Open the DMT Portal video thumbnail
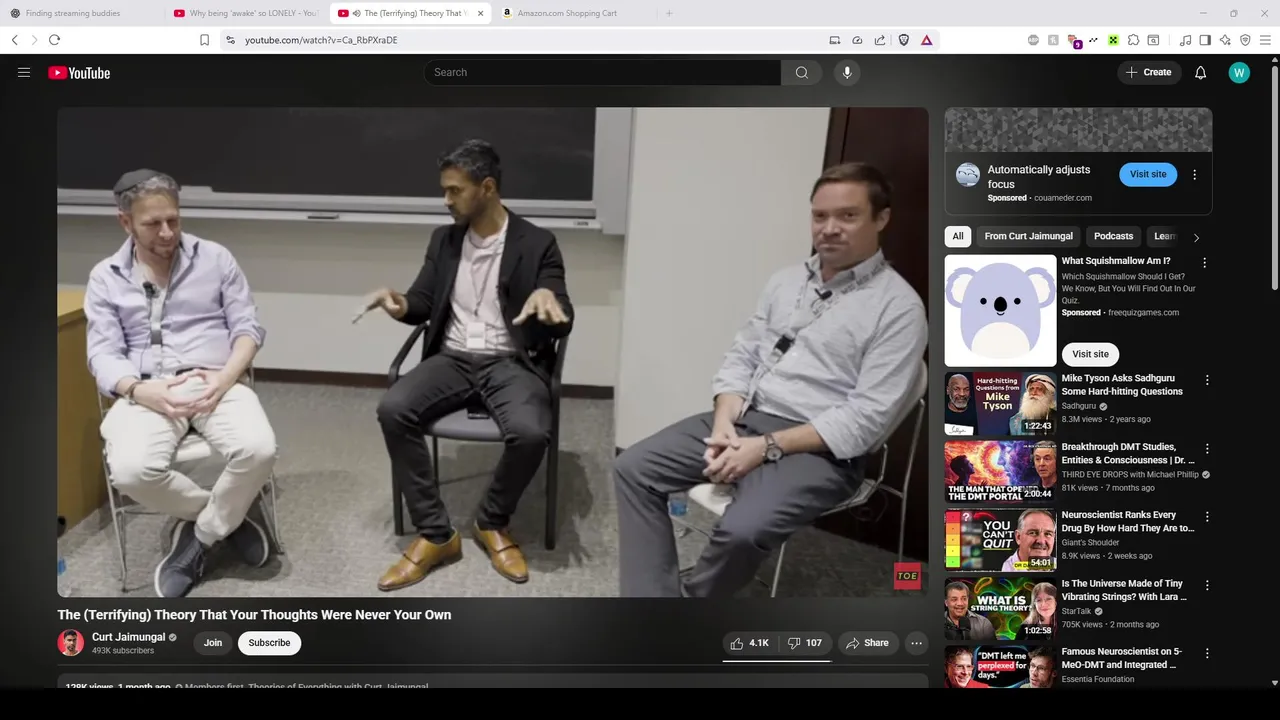The height and width of the screenshot is (720, 1280). click(x=1000, y=471)
